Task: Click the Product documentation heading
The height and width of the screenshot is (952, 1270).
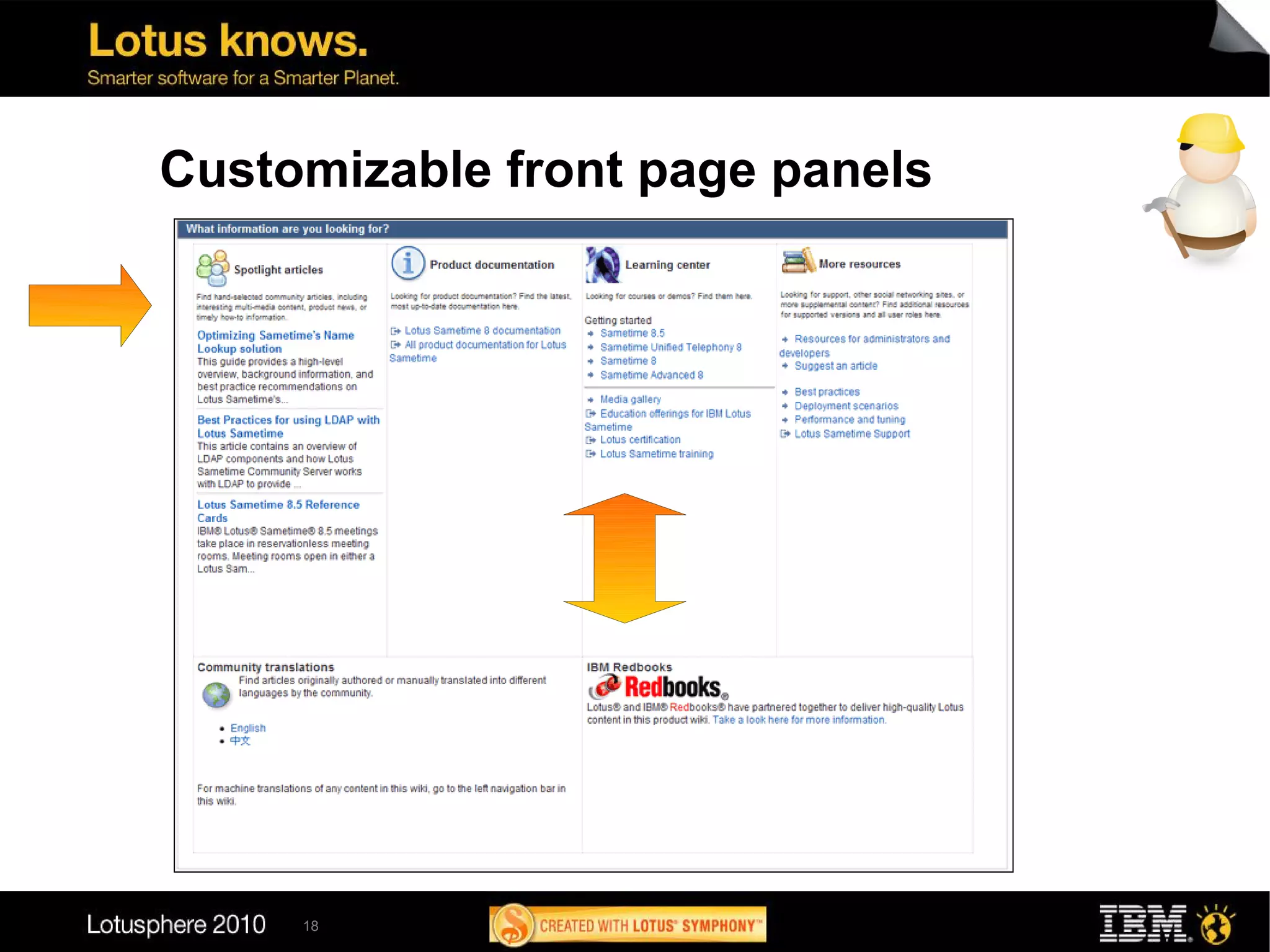Action: click(x=492, y=265)
